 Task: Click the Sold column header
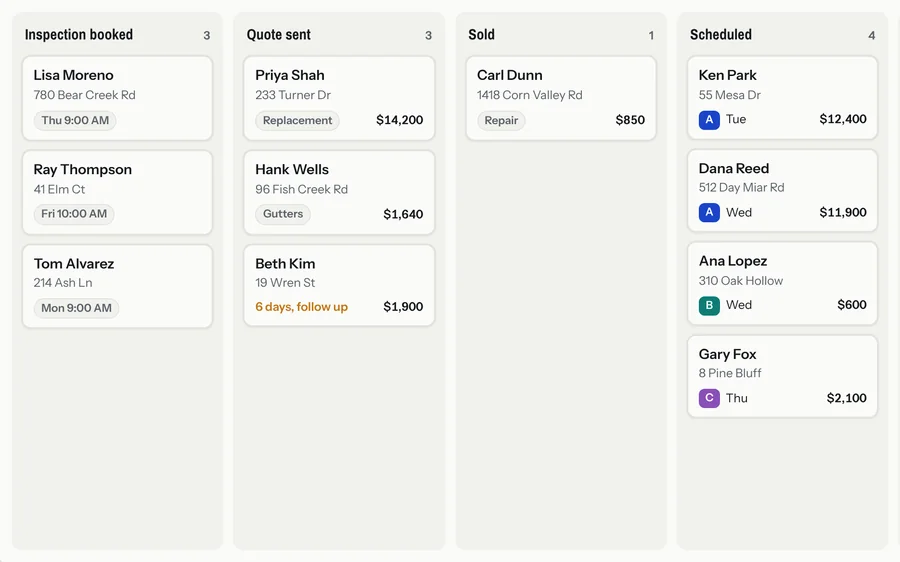(482, 34)
